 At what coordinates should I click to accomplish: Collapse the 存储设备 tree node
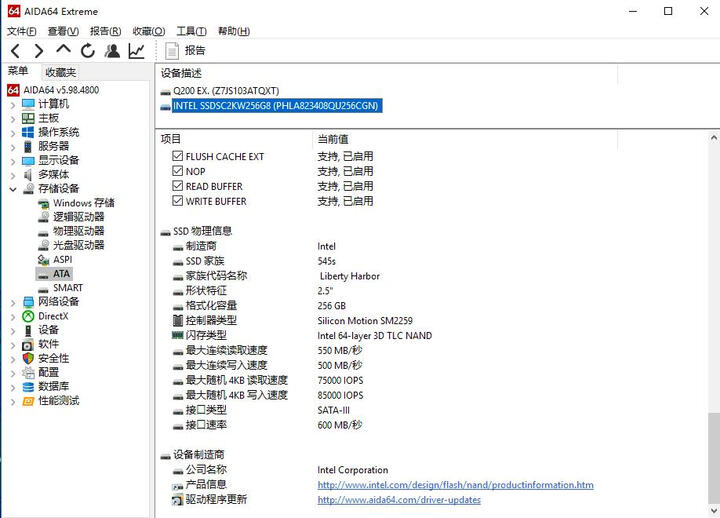pyautogui.click(x=13, y=189)
